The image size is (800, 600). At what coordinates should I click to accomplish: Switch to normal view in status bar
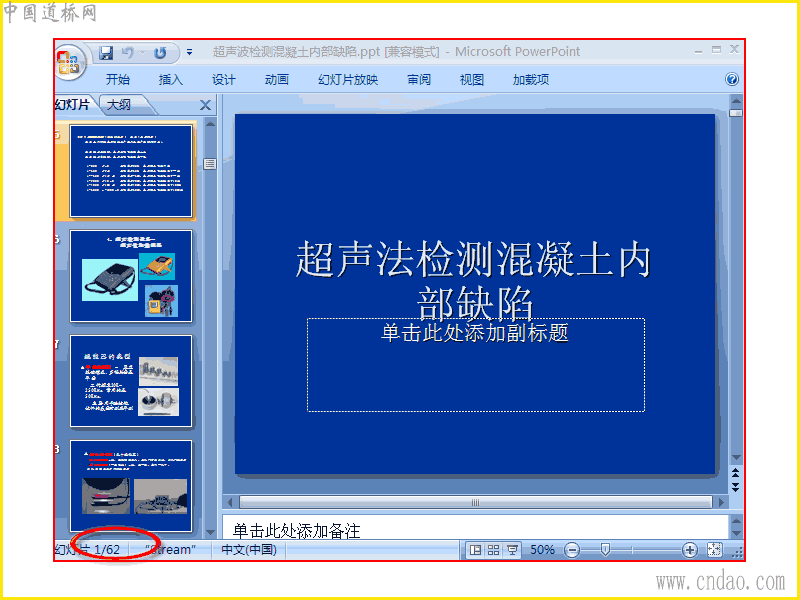[475, 549]
